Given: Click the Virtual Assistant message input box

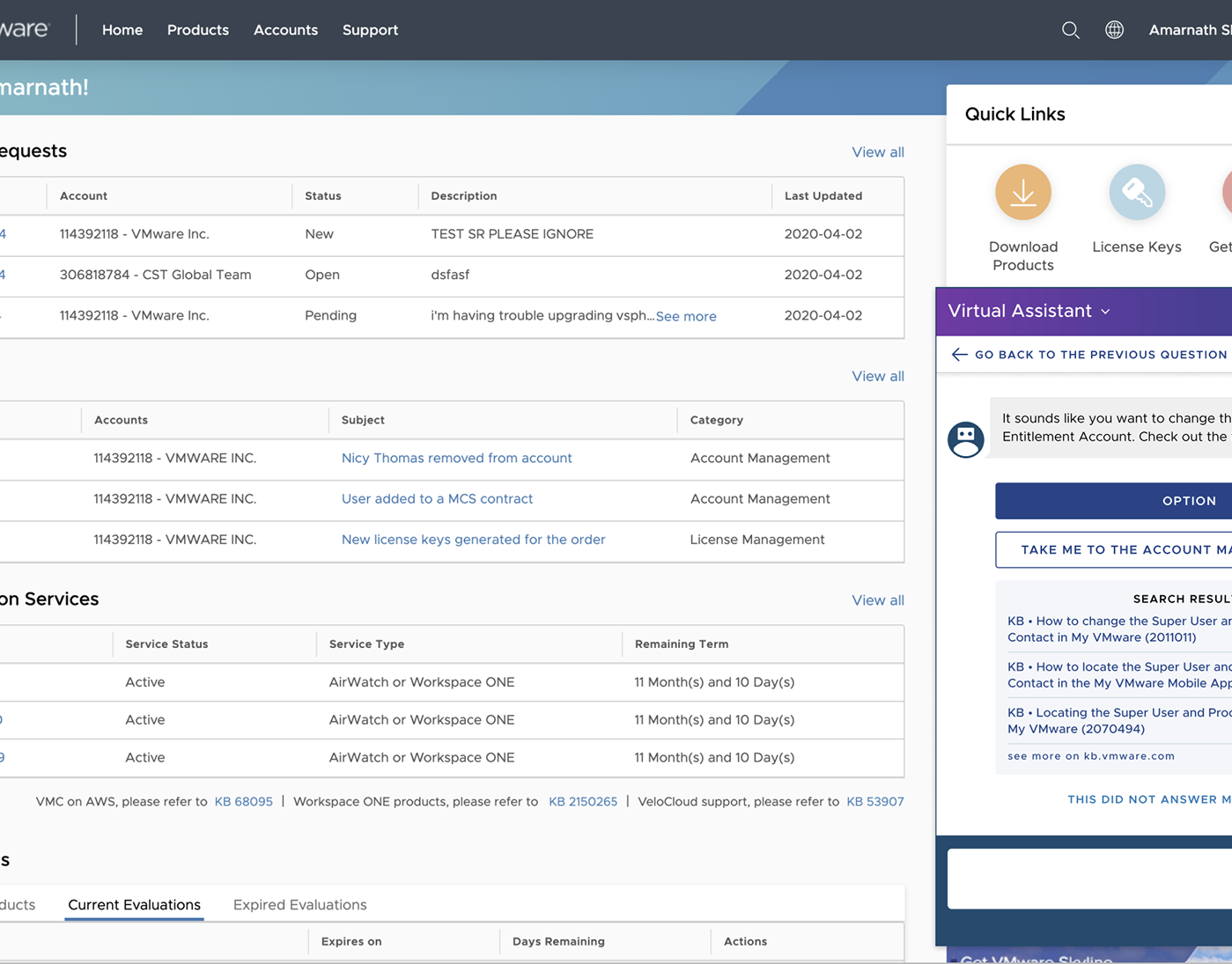Looking at the screenshot, I should [x=1089, y=879].
